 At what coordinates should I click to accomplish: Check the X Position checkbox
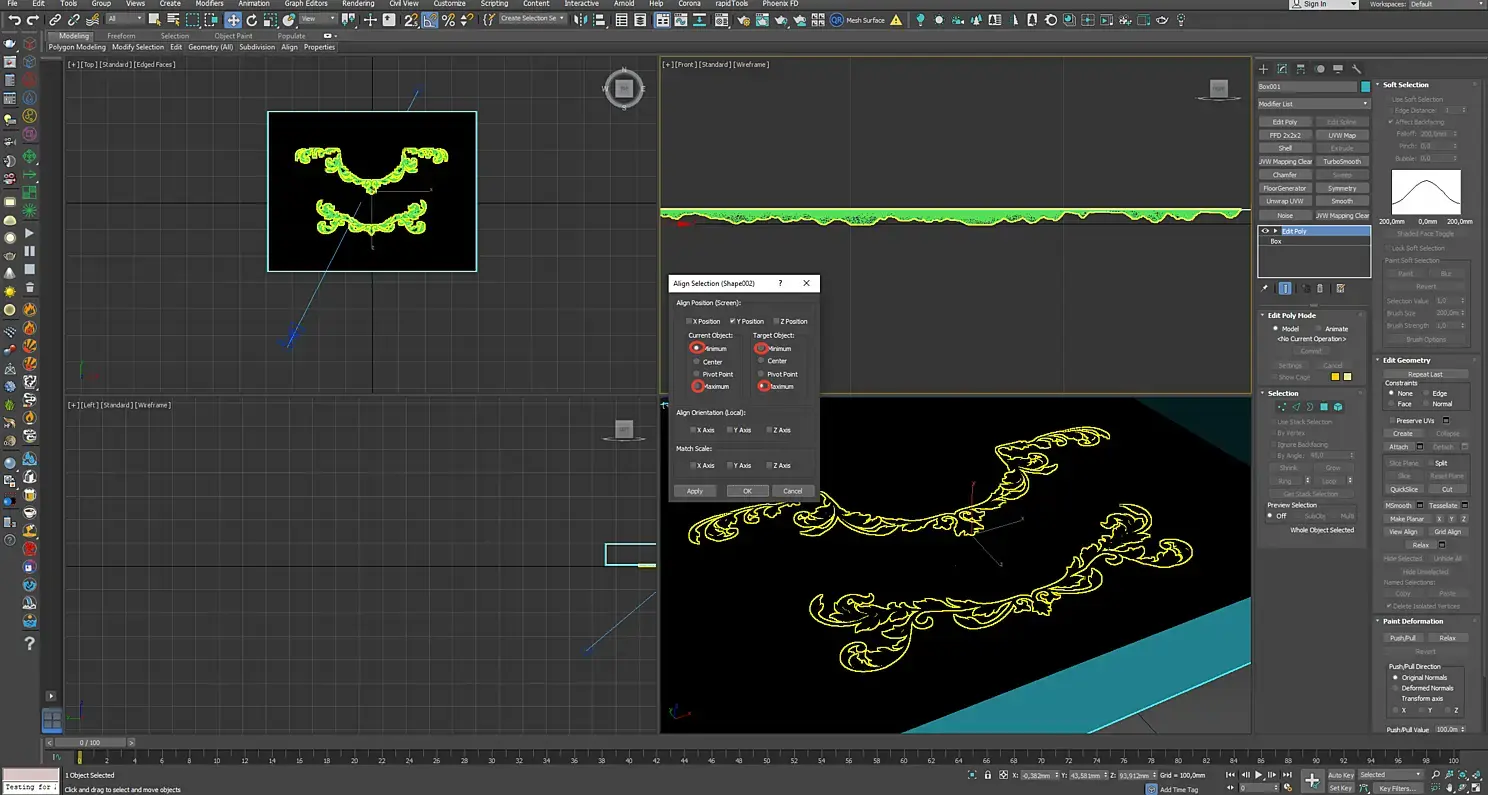(689, 321)
